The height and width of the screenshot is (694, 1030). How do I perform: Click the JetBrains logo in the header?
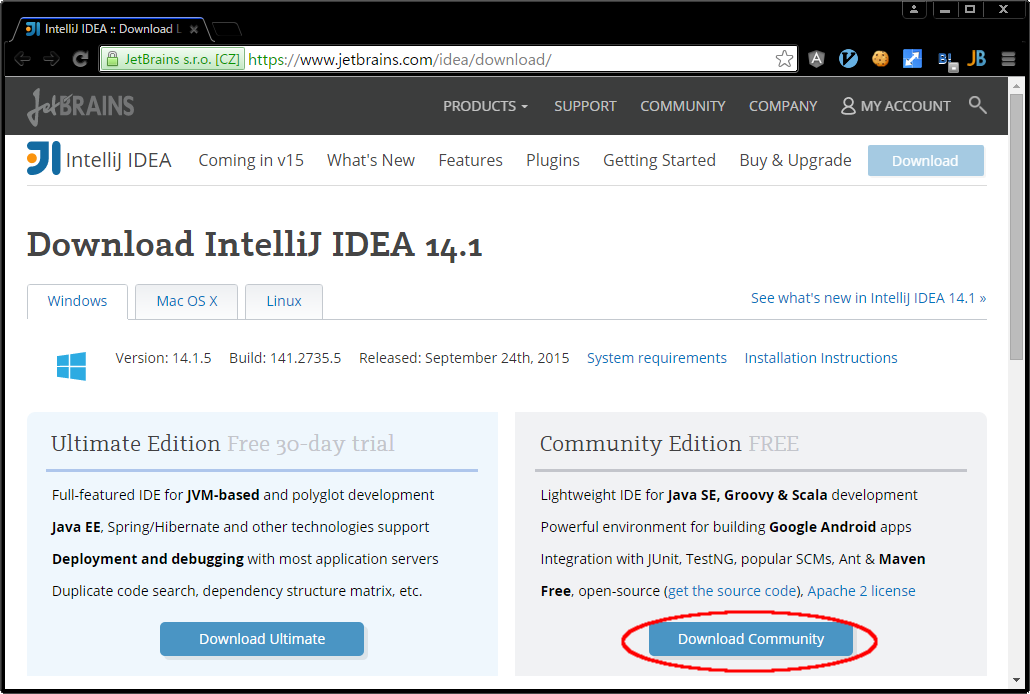(79, 106)
